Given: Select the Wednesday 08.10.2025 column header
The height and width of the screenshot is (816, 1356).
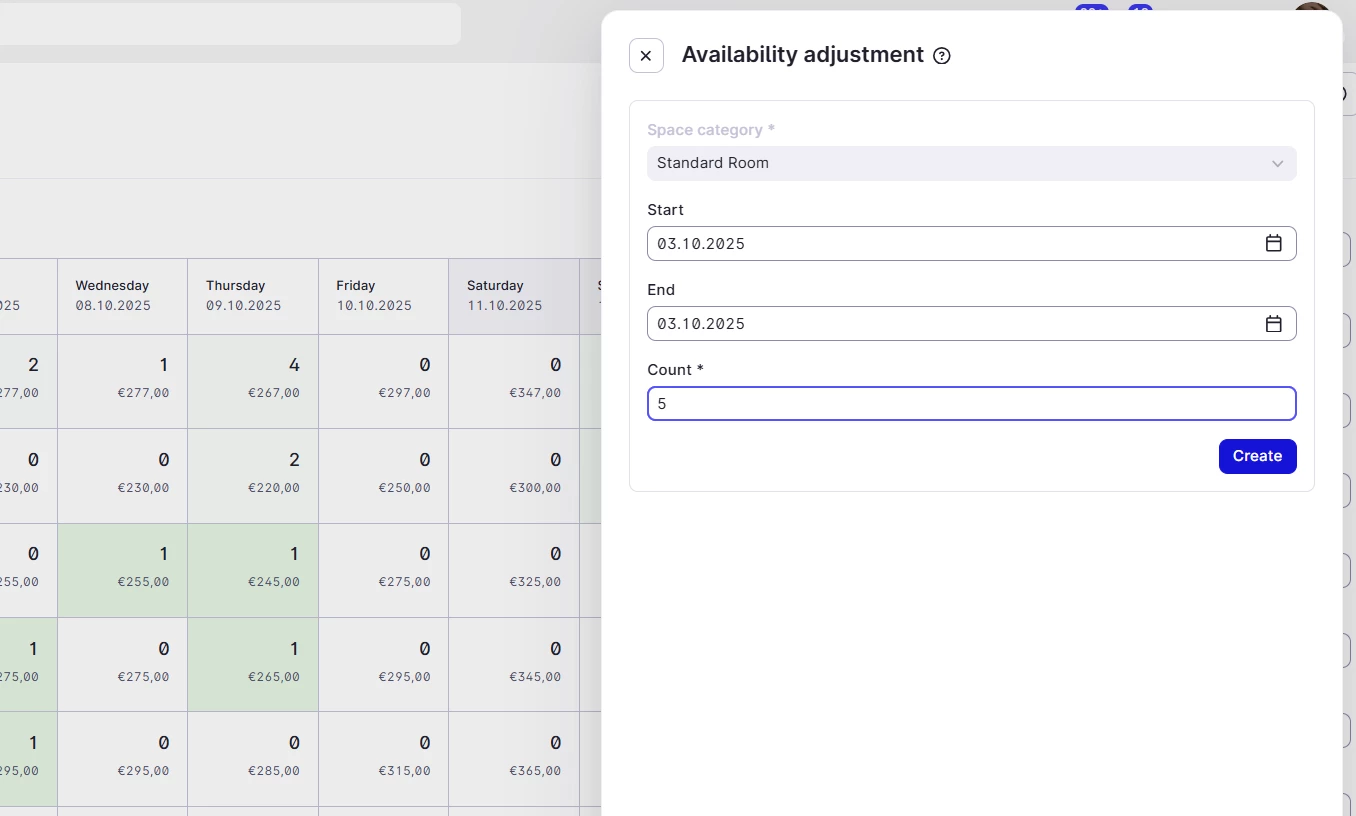Looking at the screenshot, I should coord(122,296).
